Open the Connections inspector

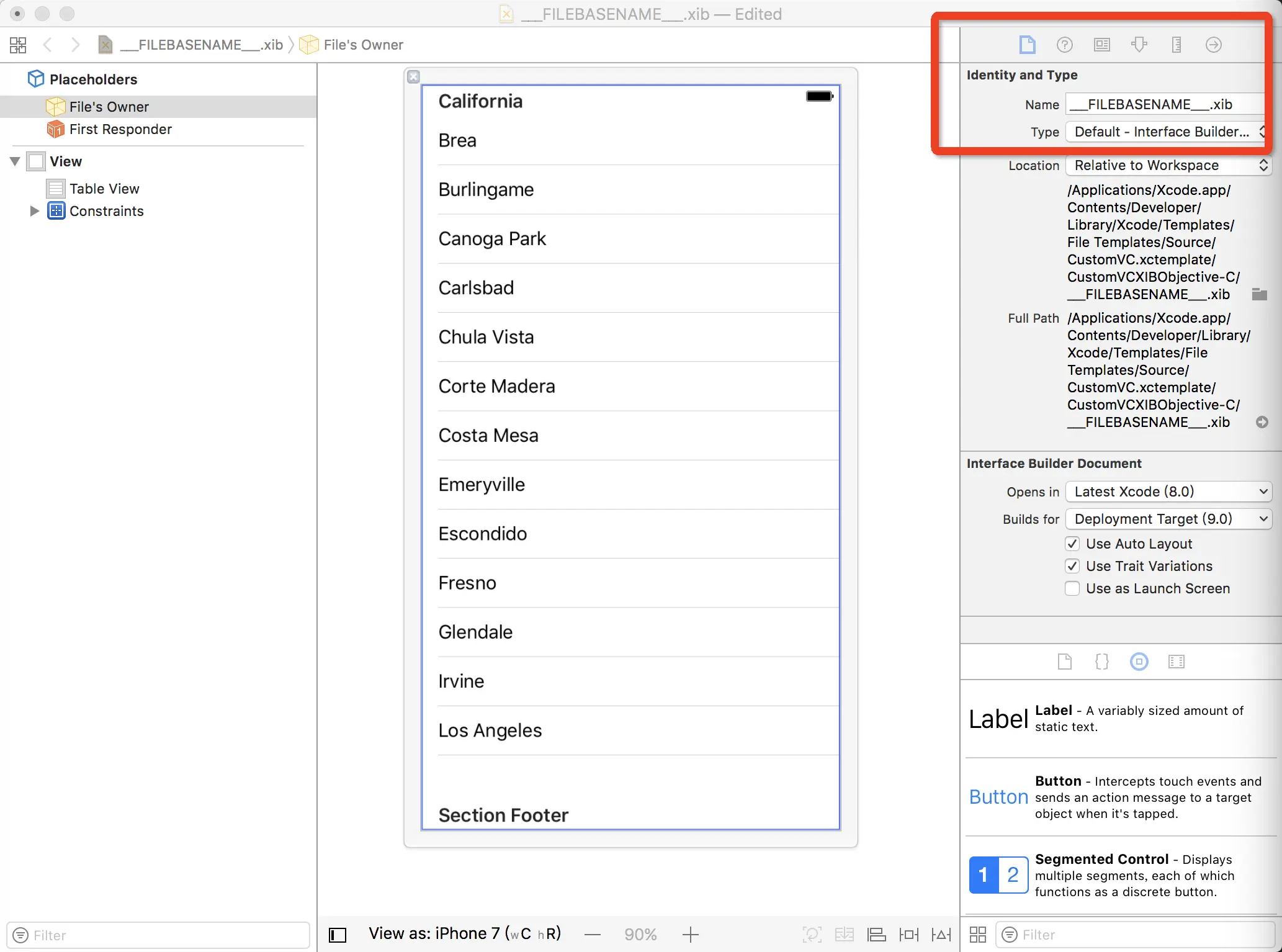[1213, 45]
